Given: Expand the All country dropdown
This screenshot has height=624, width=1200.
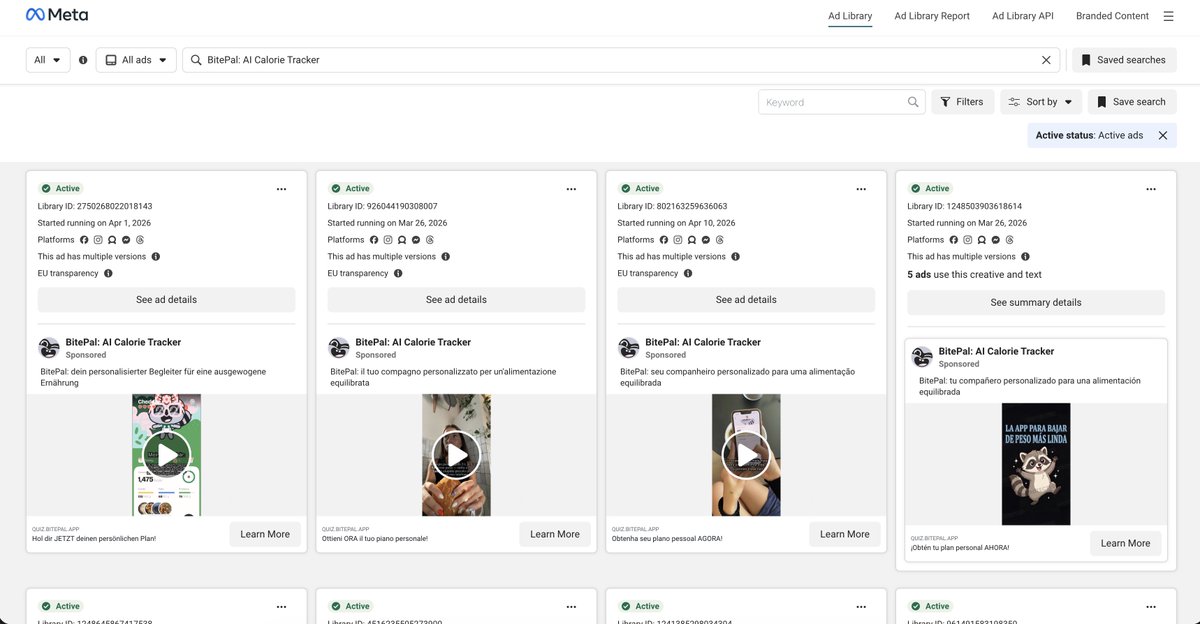Looking at the screenshot, I should click(48, 60).
